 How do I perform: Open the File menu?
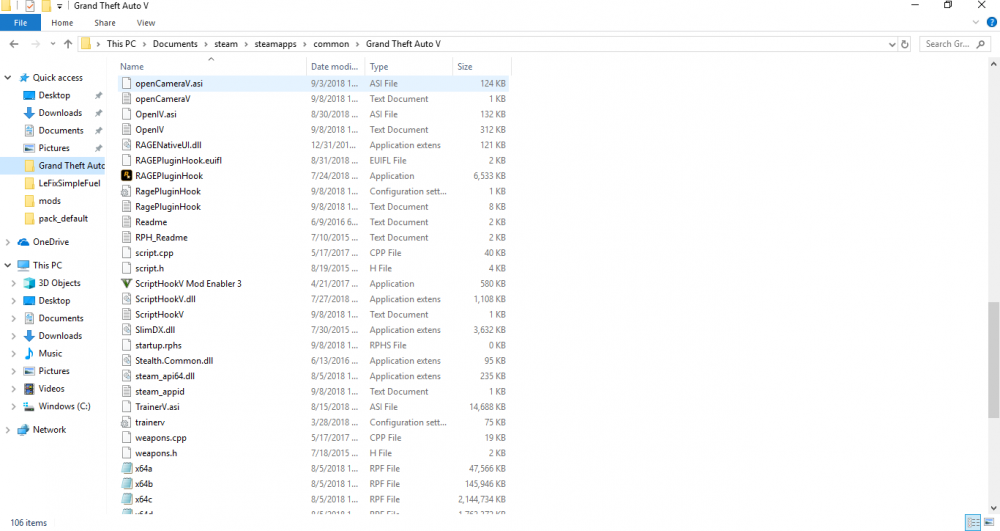pos(20,22)
